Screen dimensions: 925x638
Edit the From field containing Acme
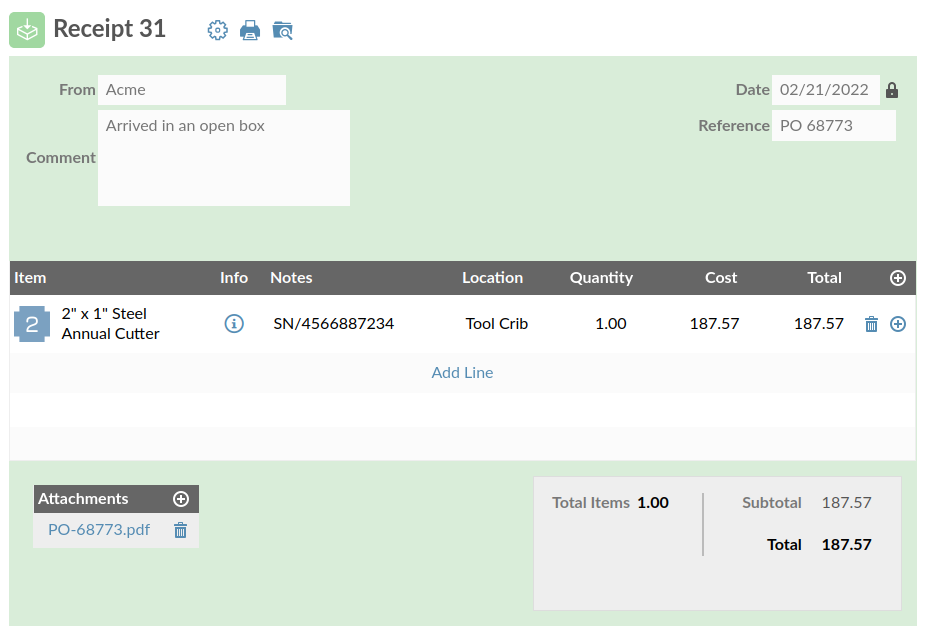click(x=192, y=90)
